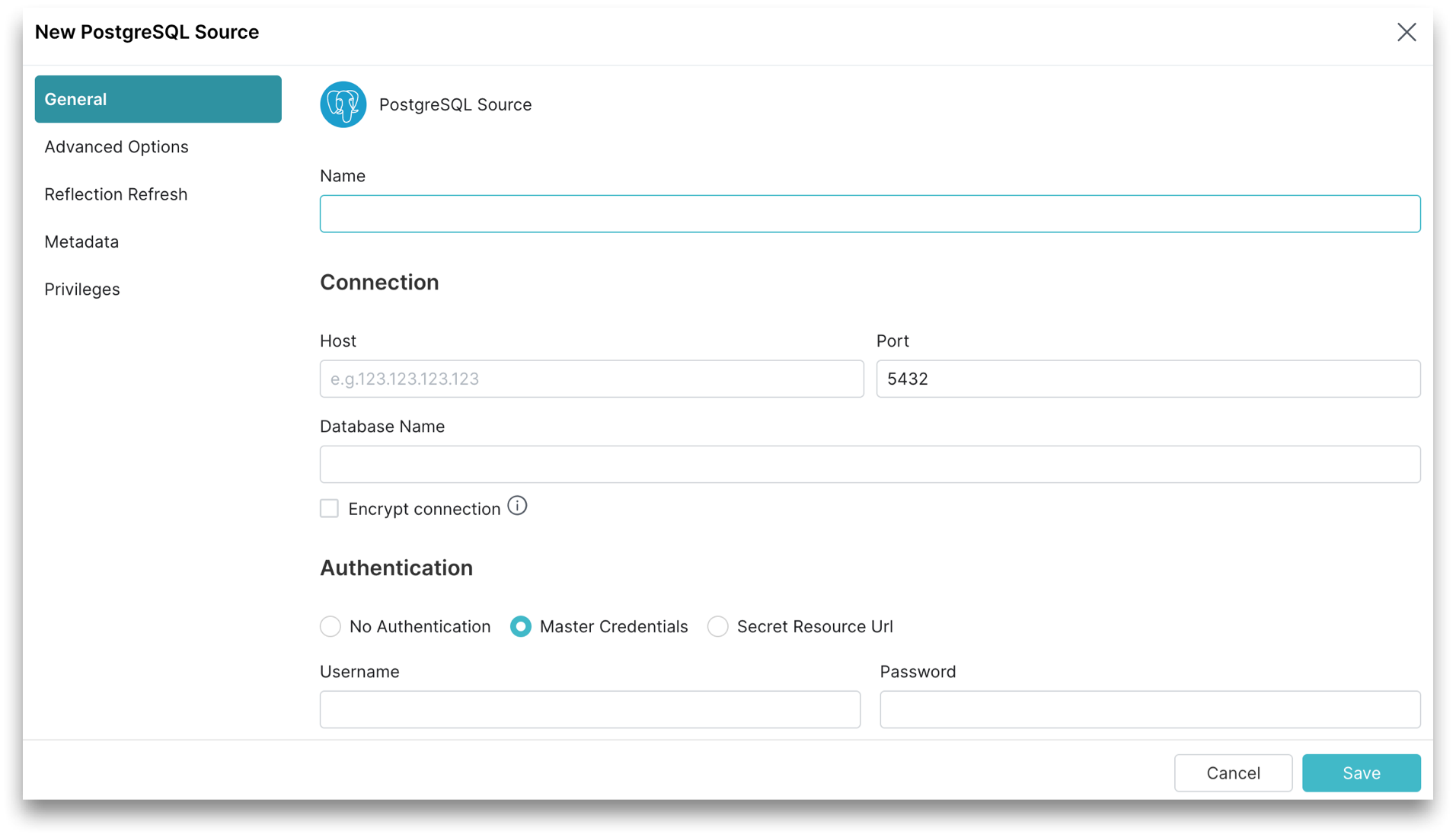Cancel creating the source
Image resolution: width=1456 pixels, height=838 pixels.
pyautogui.click(x=1233, y=772)
